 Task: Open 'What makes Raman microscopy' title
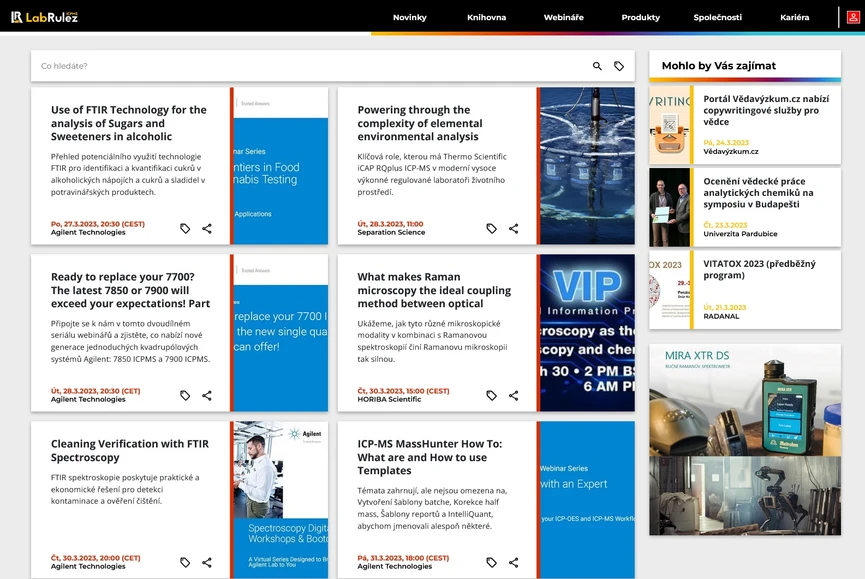434,290
